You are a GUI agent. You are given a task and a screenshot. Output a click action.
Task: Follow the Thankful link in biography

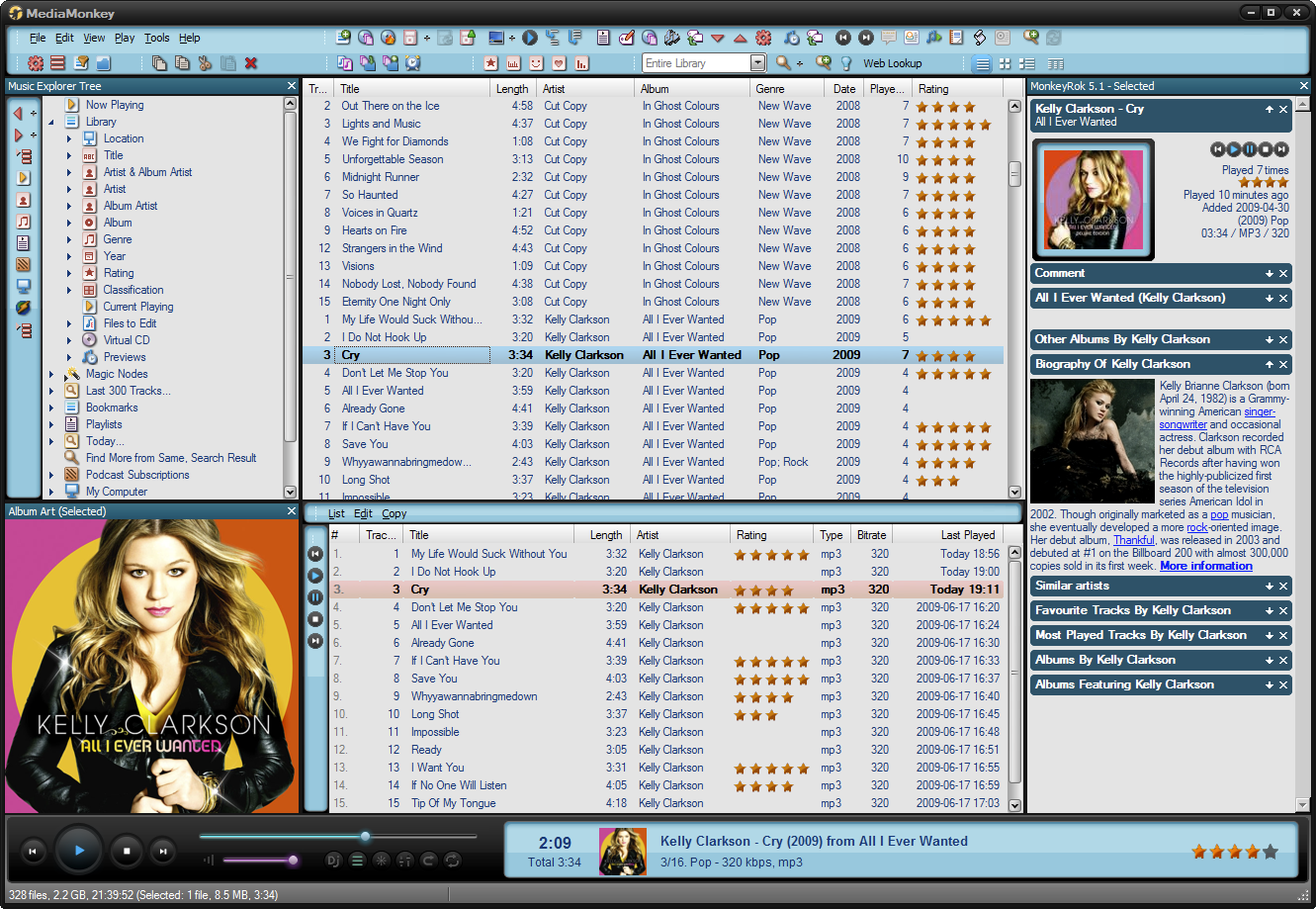(1134, 540)
